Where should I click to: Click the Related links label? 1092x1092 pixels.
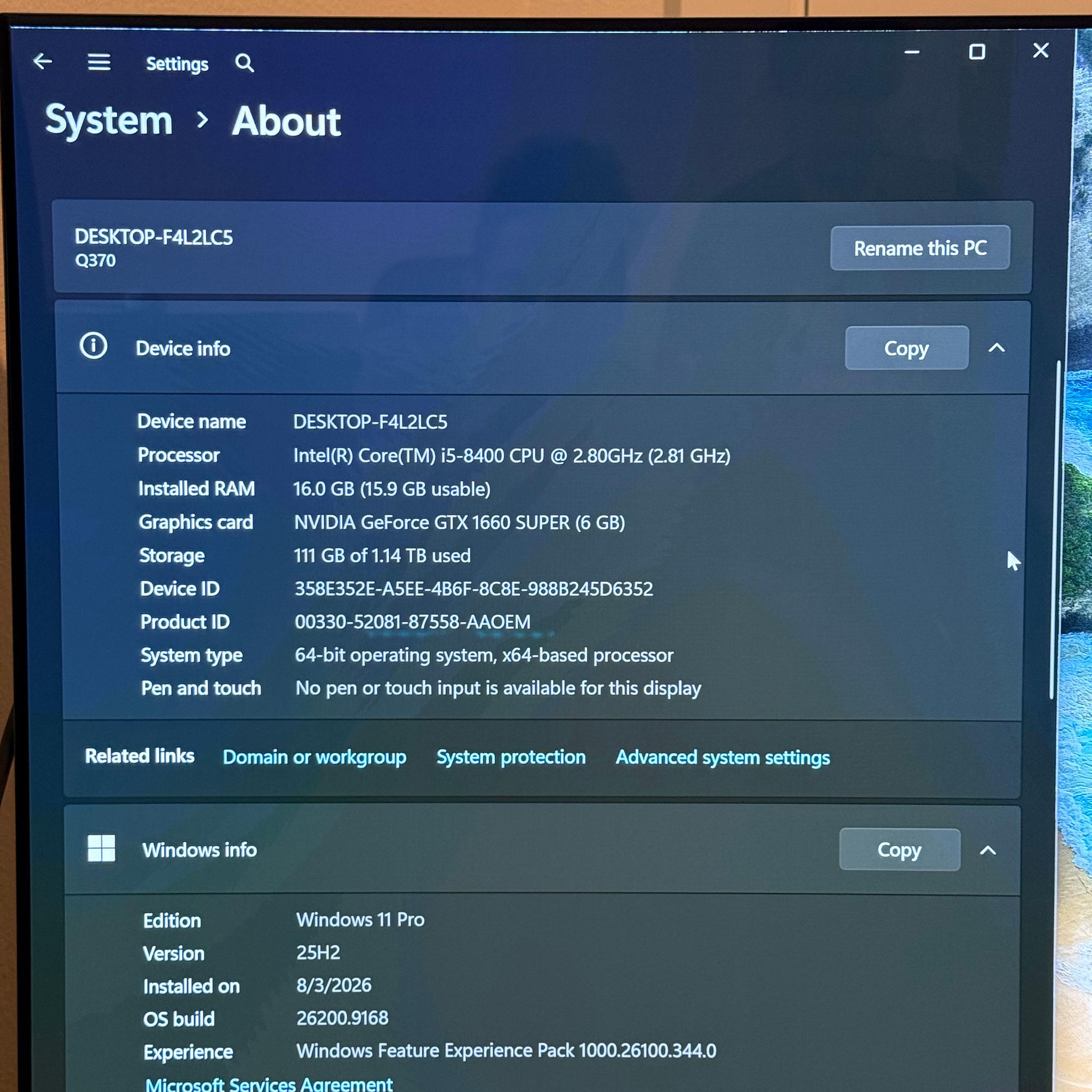tap(140, 756)
